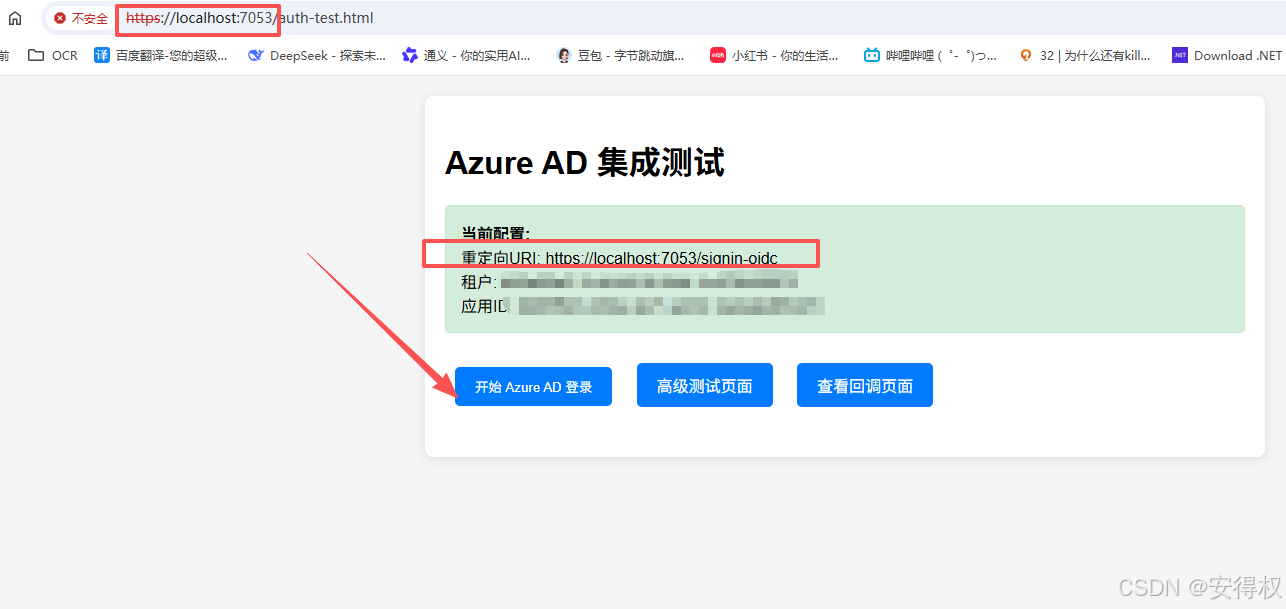
Task: Open the 通义 AI bookmark
Action: pyautogui.click(x=466, y=56)
